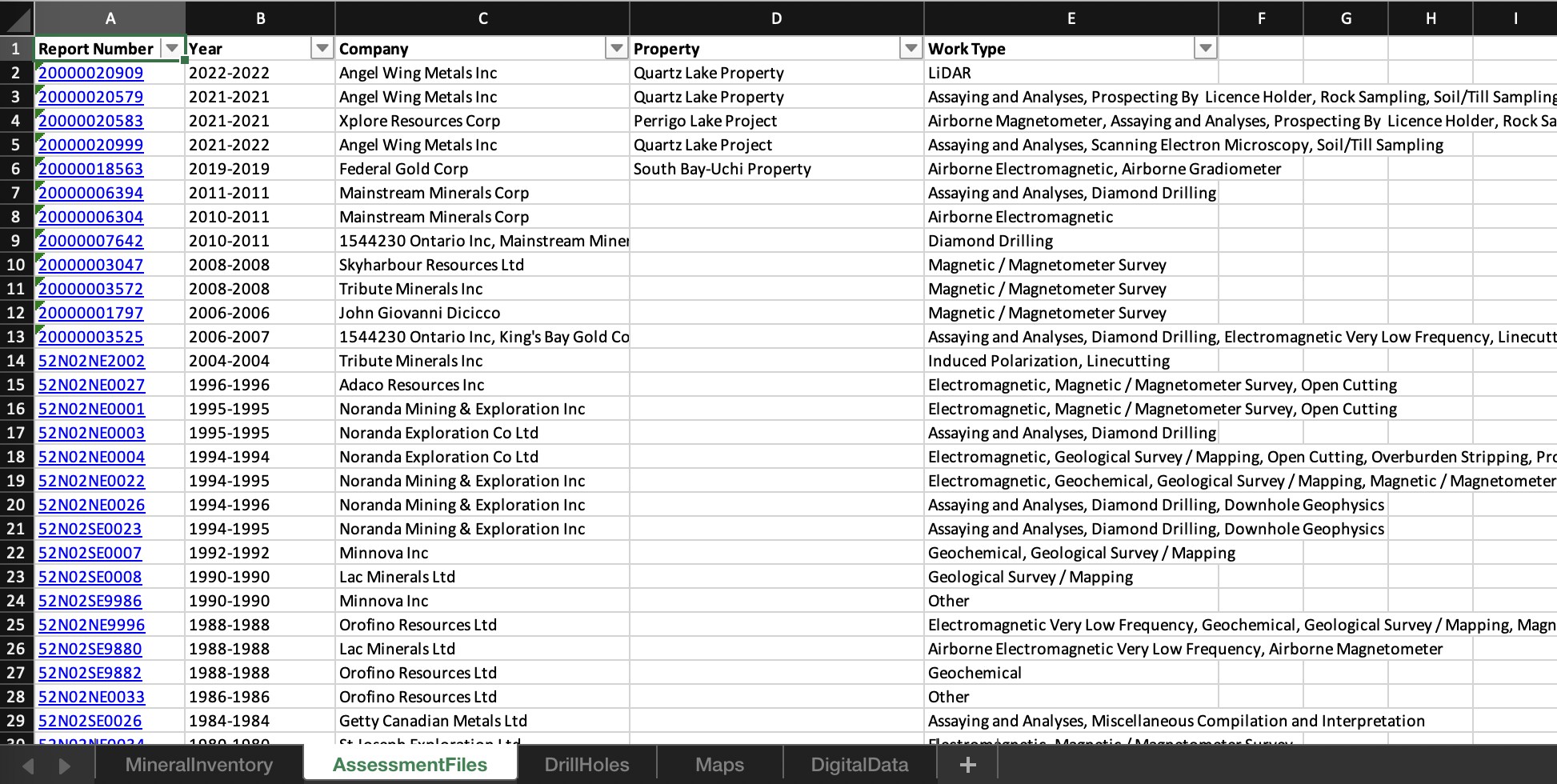1557x784 pixels.
Task: Switch to the DrillHoles sheet tab
Action: point(586,765)
